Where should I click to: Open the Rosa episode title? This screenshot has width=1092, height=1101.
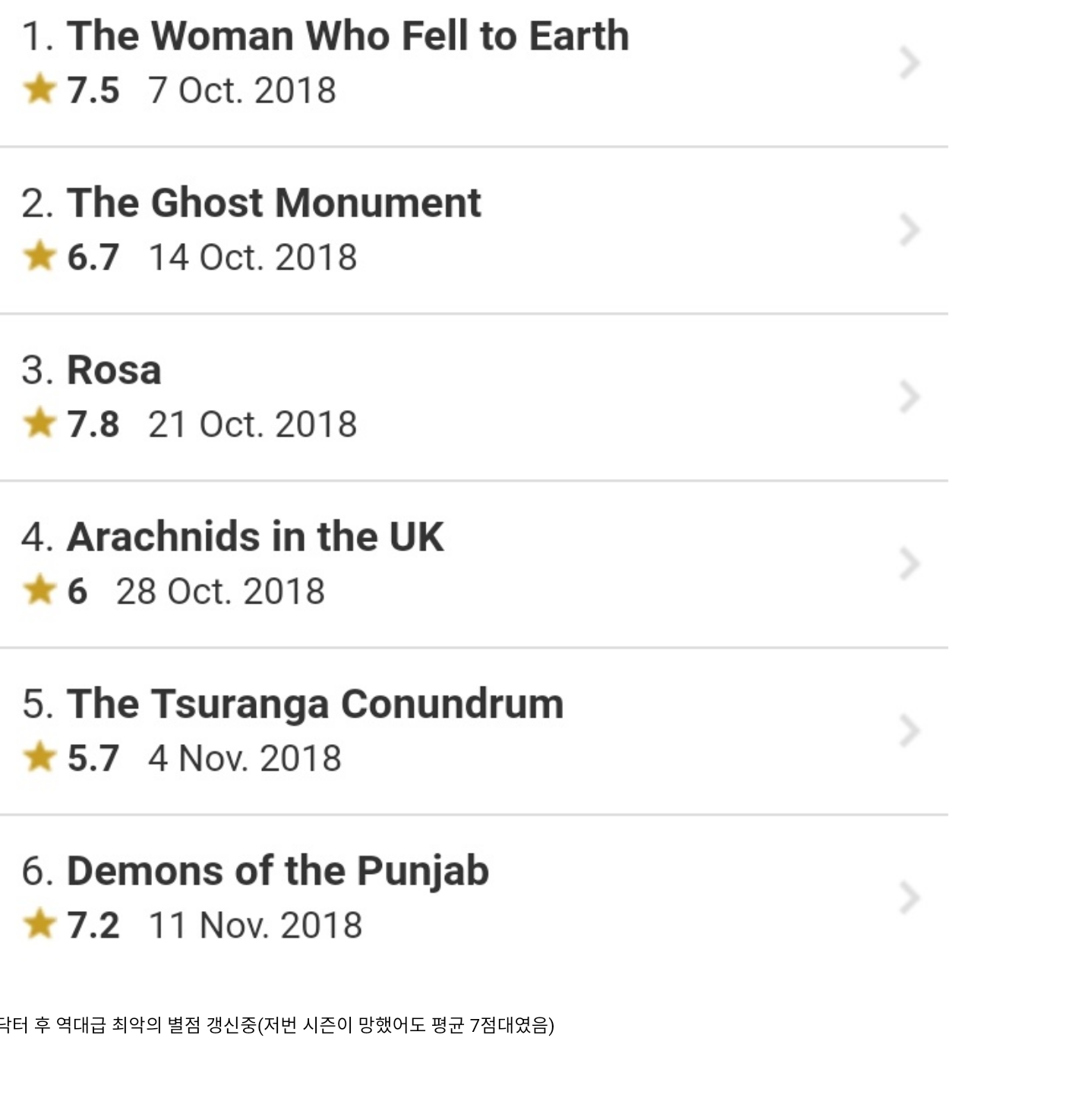pos(114,370)
